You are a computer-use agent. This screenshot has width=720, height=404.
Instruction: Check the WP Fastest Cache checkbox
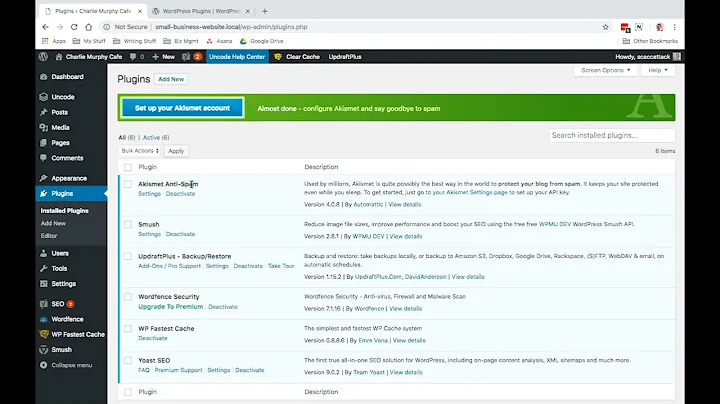point(128,329)
